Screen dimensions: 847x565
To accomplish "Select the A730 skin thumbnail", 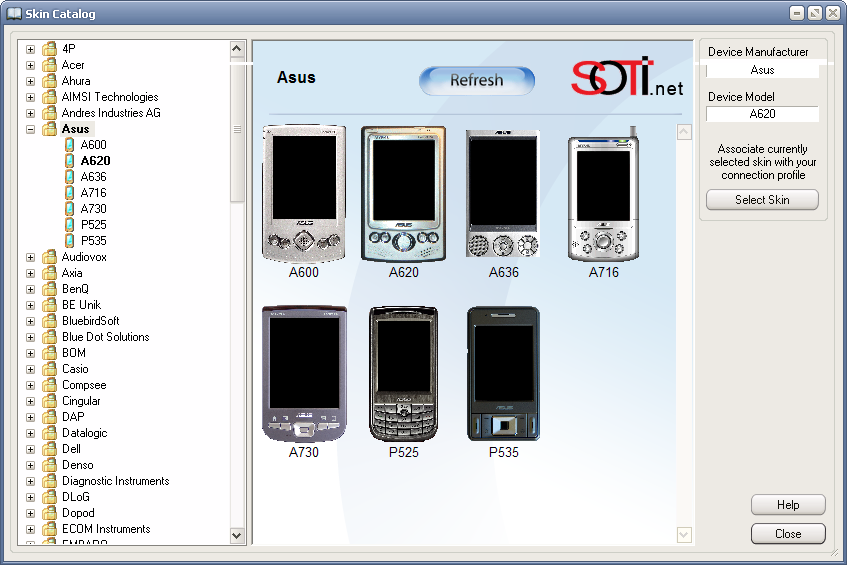I will tap(304, 374).
